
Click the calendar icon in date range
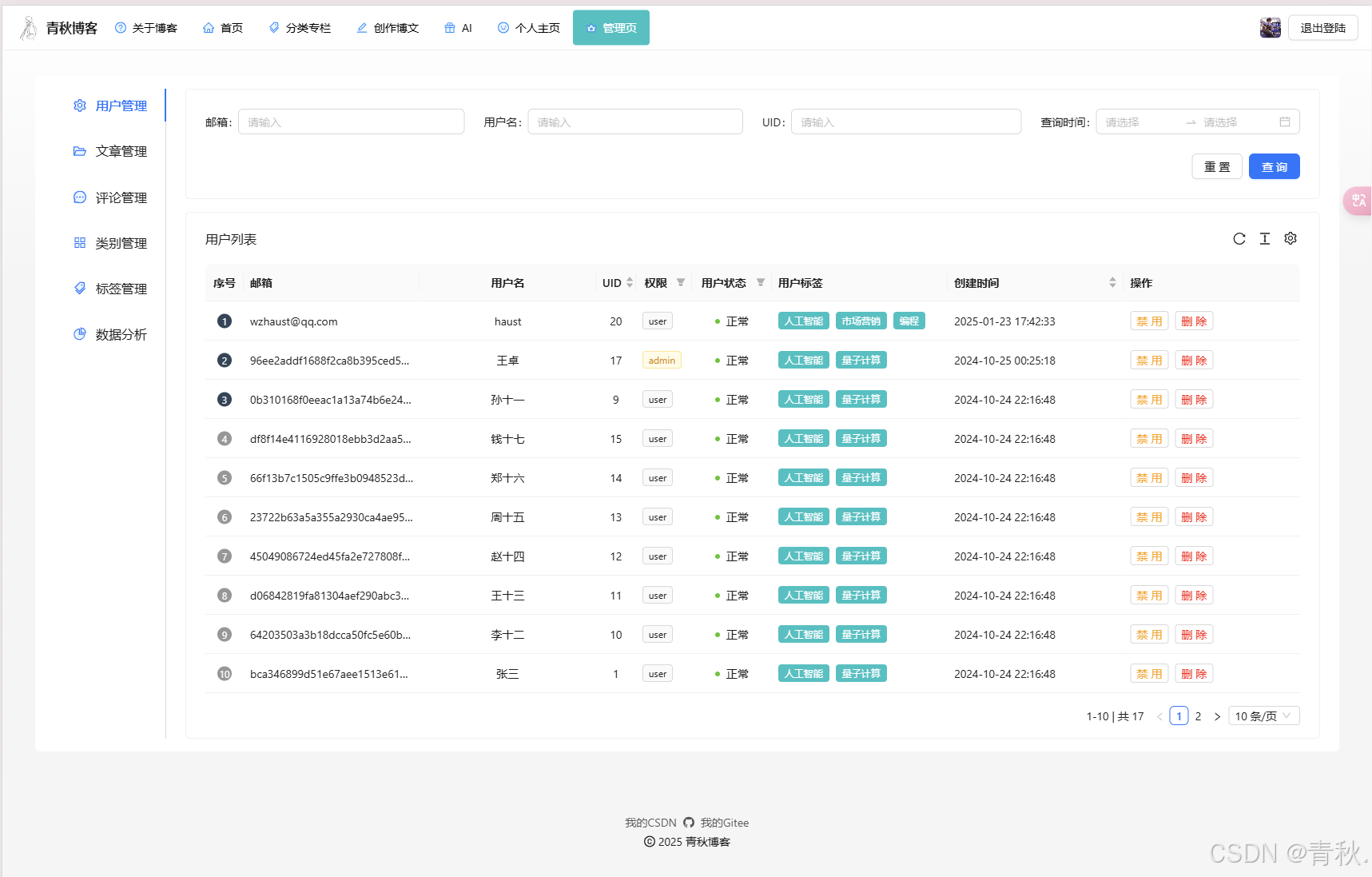coord(1284,122)
